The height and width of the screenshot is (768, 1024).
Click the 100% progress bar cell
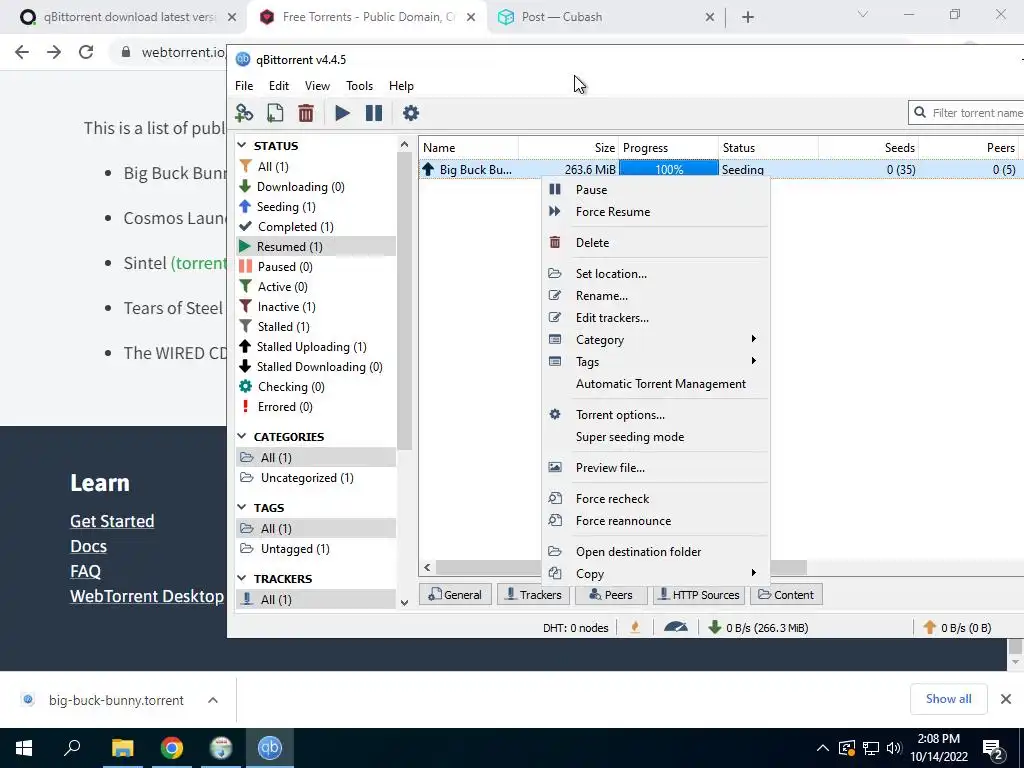[669, 169]
